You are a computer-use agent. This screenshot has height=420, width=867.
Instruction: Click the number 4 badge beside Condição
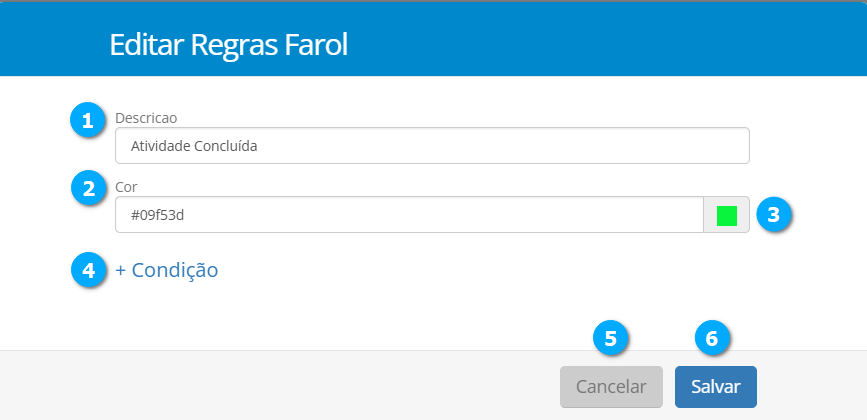click(88, 270)
